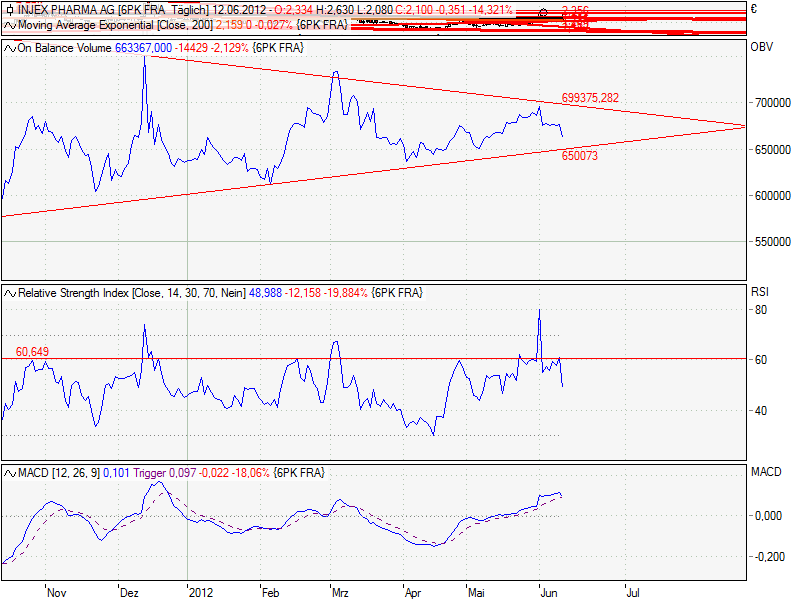
Task: Click the OBV percent change -2,129%
Action: click(230, 48)
